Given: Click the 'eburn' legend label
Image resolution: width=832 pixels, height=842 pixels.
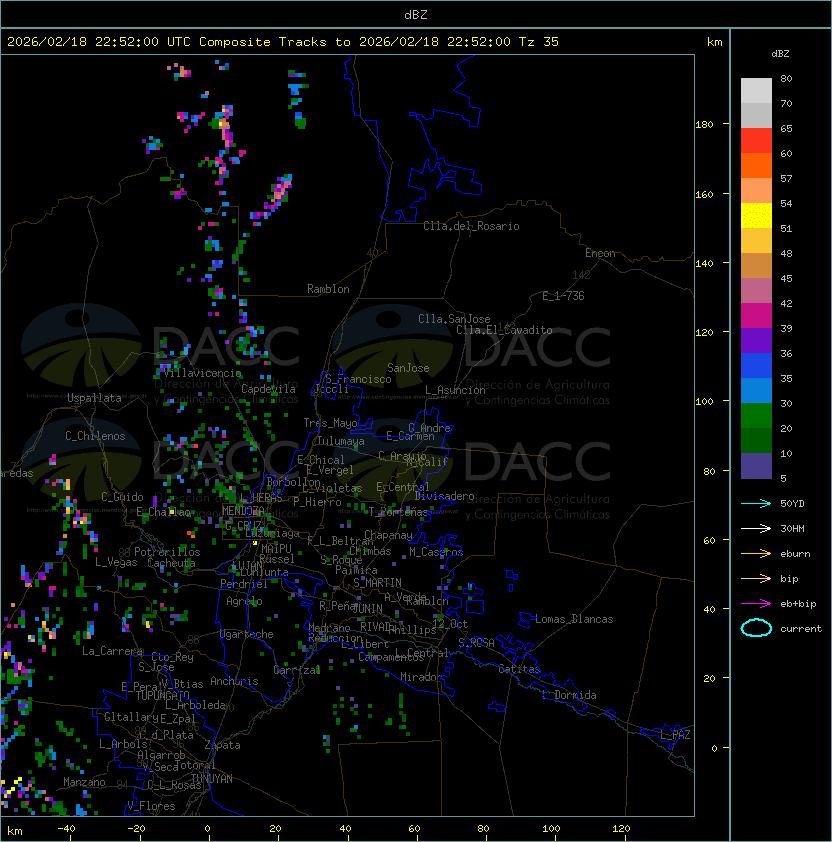Looking at the screenshot, I should (795, 554).
